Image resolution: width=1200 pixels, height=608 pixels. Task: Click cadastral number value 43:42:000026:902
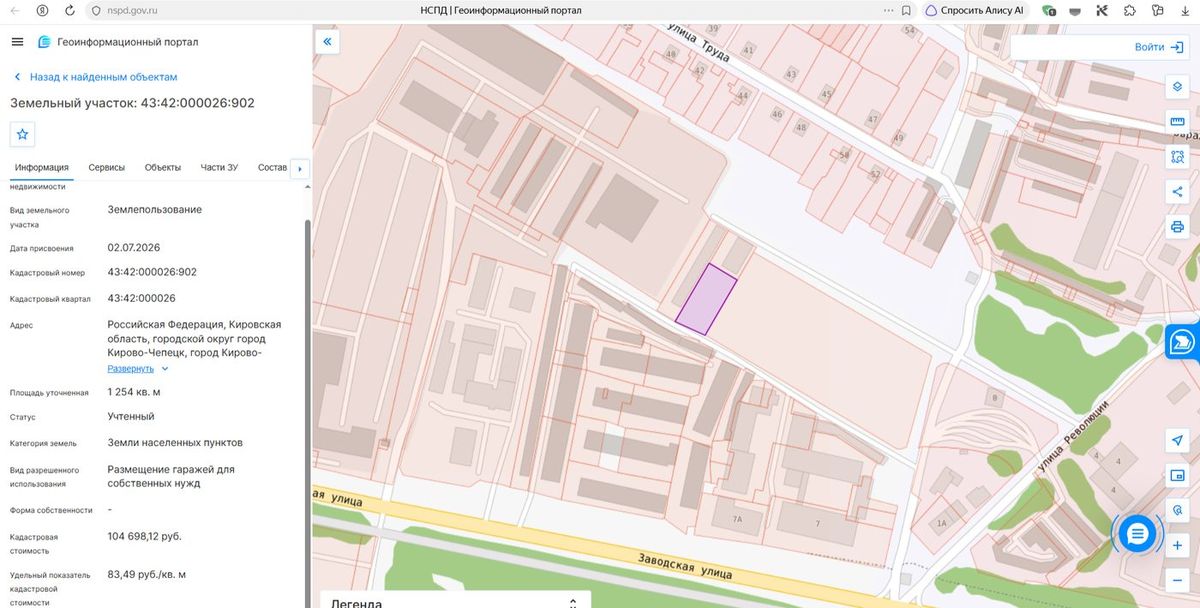pos(152,272)
